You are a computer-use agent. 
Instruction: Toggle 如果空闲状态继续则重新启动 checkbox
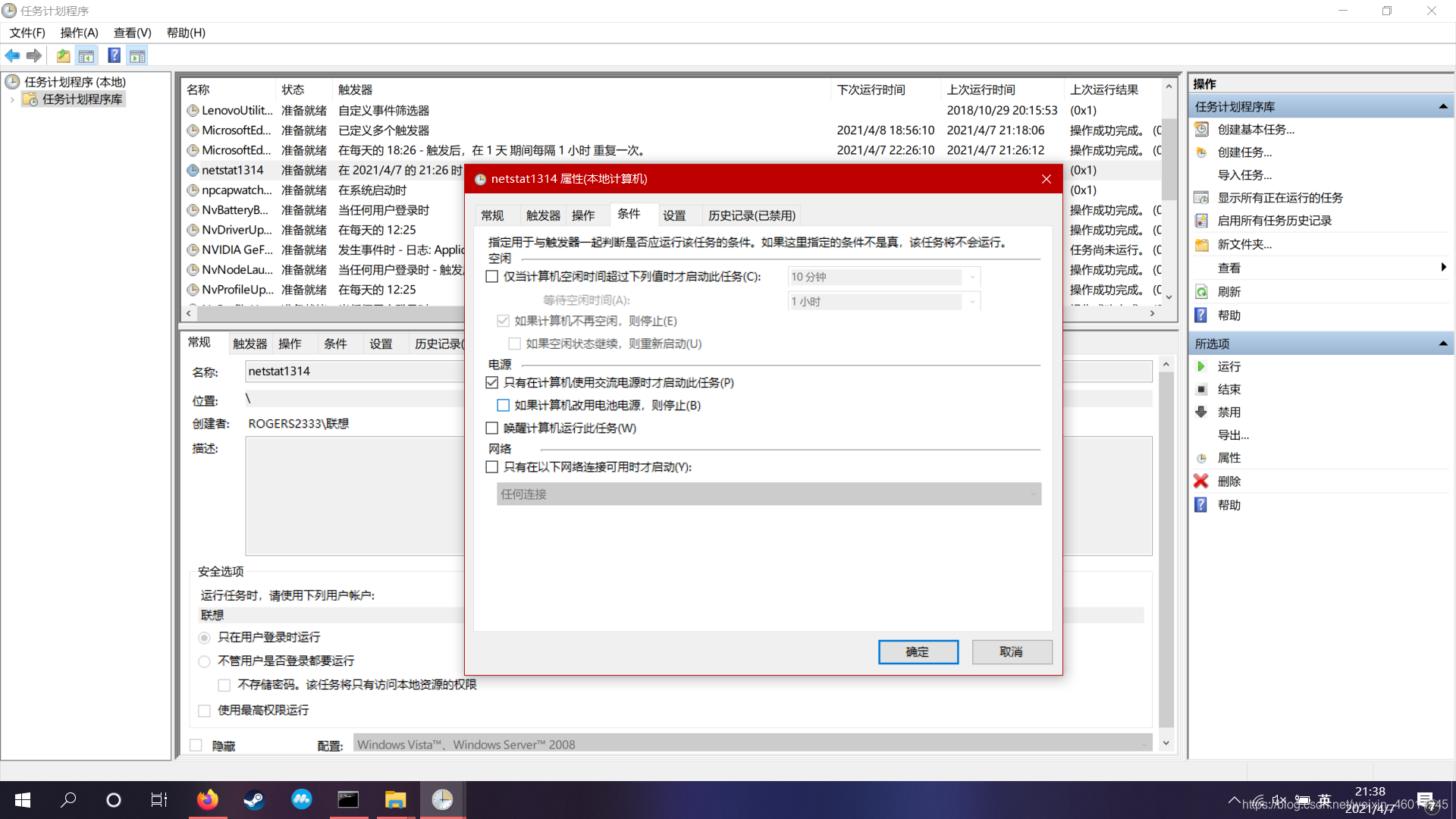(x=514, y=344)
